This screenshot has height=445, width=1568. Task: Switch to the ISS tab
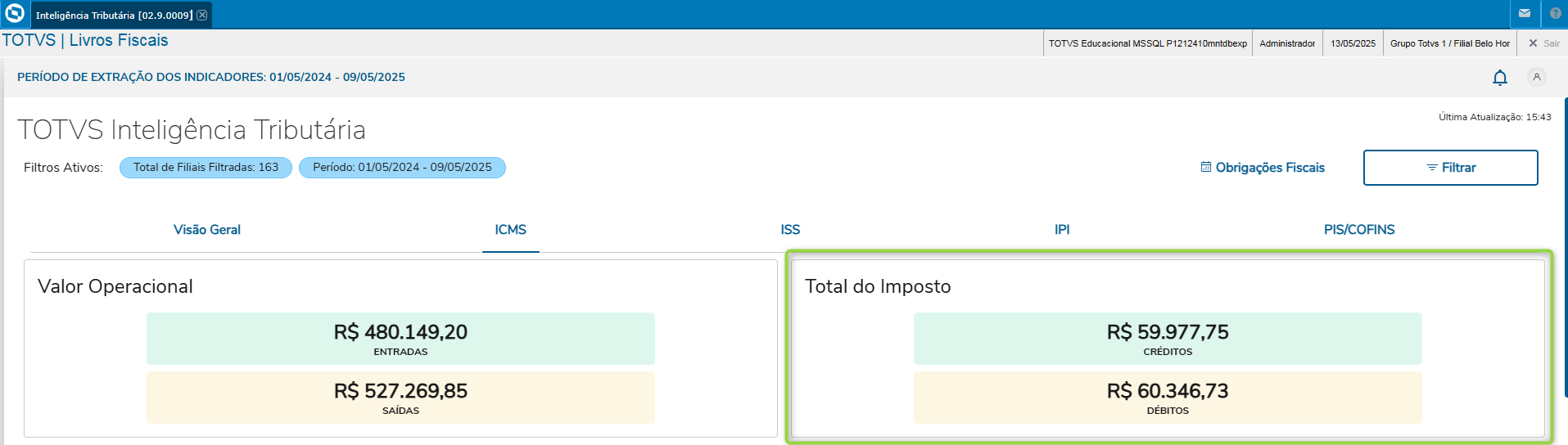790,230
